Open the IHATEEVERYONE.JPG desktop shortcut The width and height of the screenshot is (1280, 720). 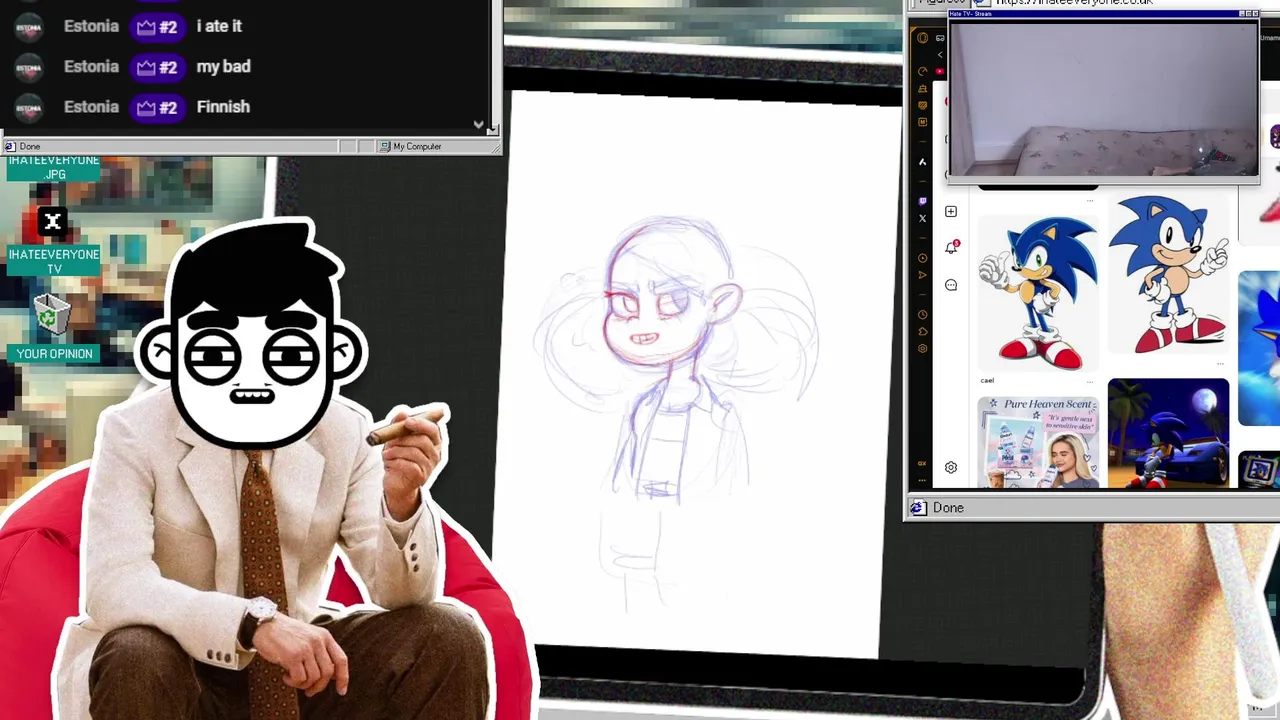(x=54, y=167)
